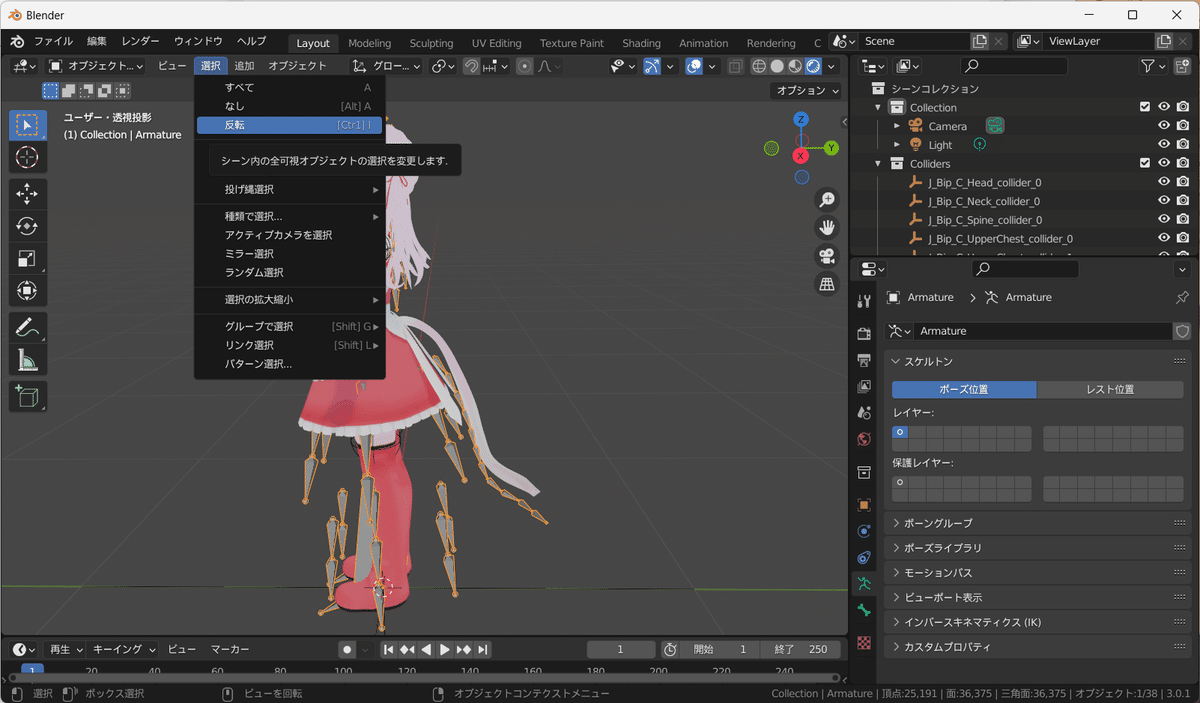Open the Scene properties tab

click(x=864, y=412)
